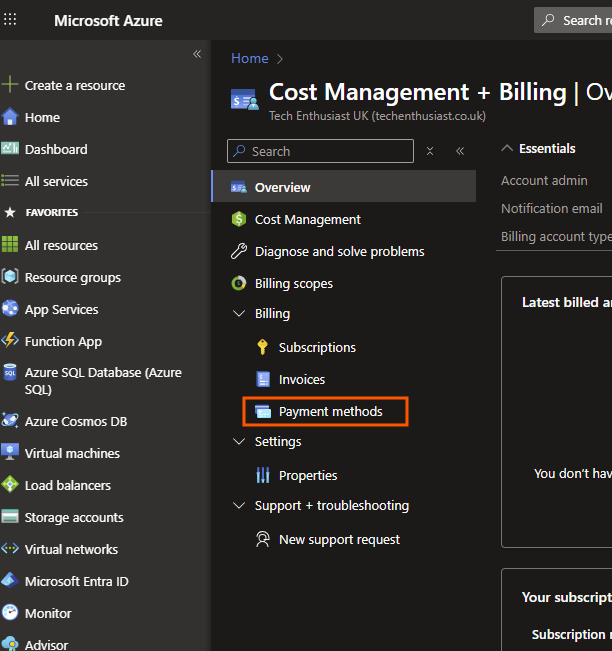Click the Payment methods card icon
The image size is (612, 651).
click(x=263, y=411)
